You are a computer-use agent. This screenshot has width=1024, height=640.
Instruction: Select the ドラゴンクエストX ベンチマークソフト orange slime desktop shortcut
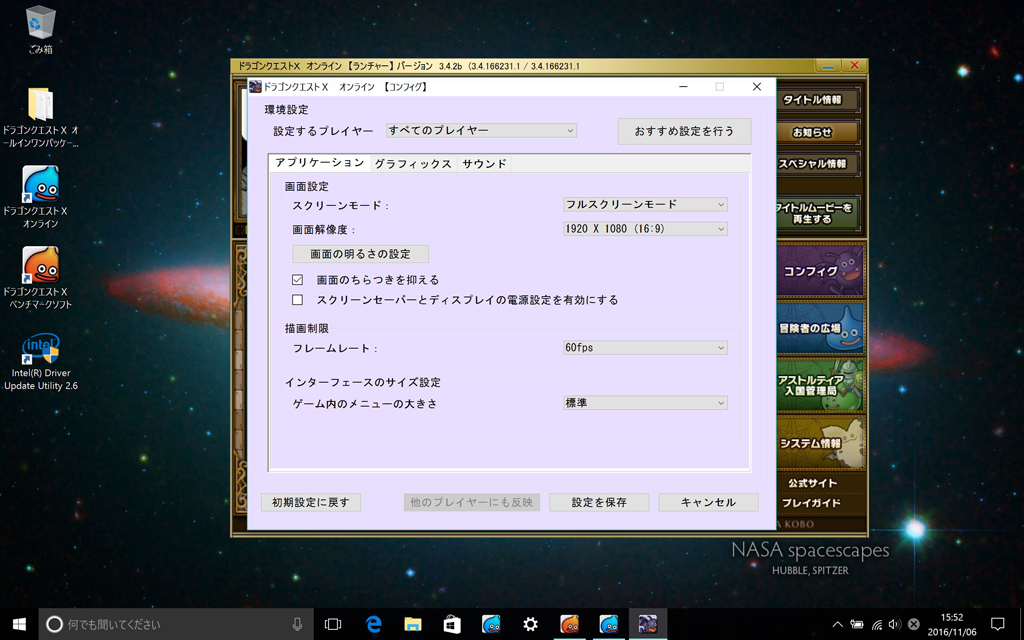(x=40, y=277)
